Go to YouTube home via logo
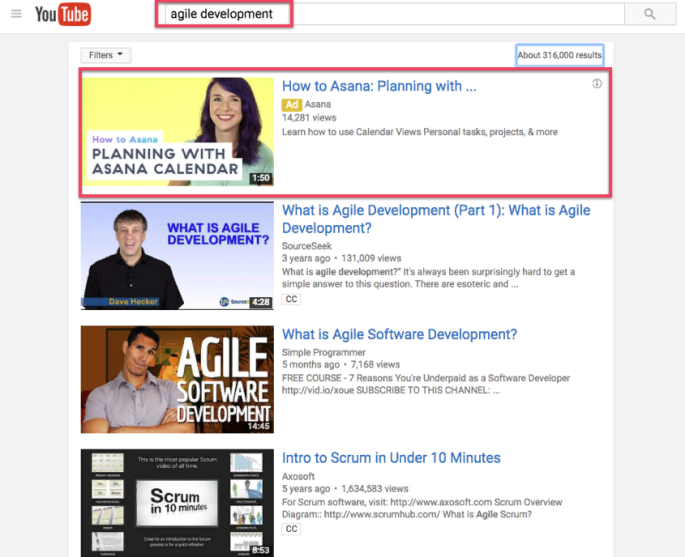This screenshot has height=557, width=685. pos(63,14)
